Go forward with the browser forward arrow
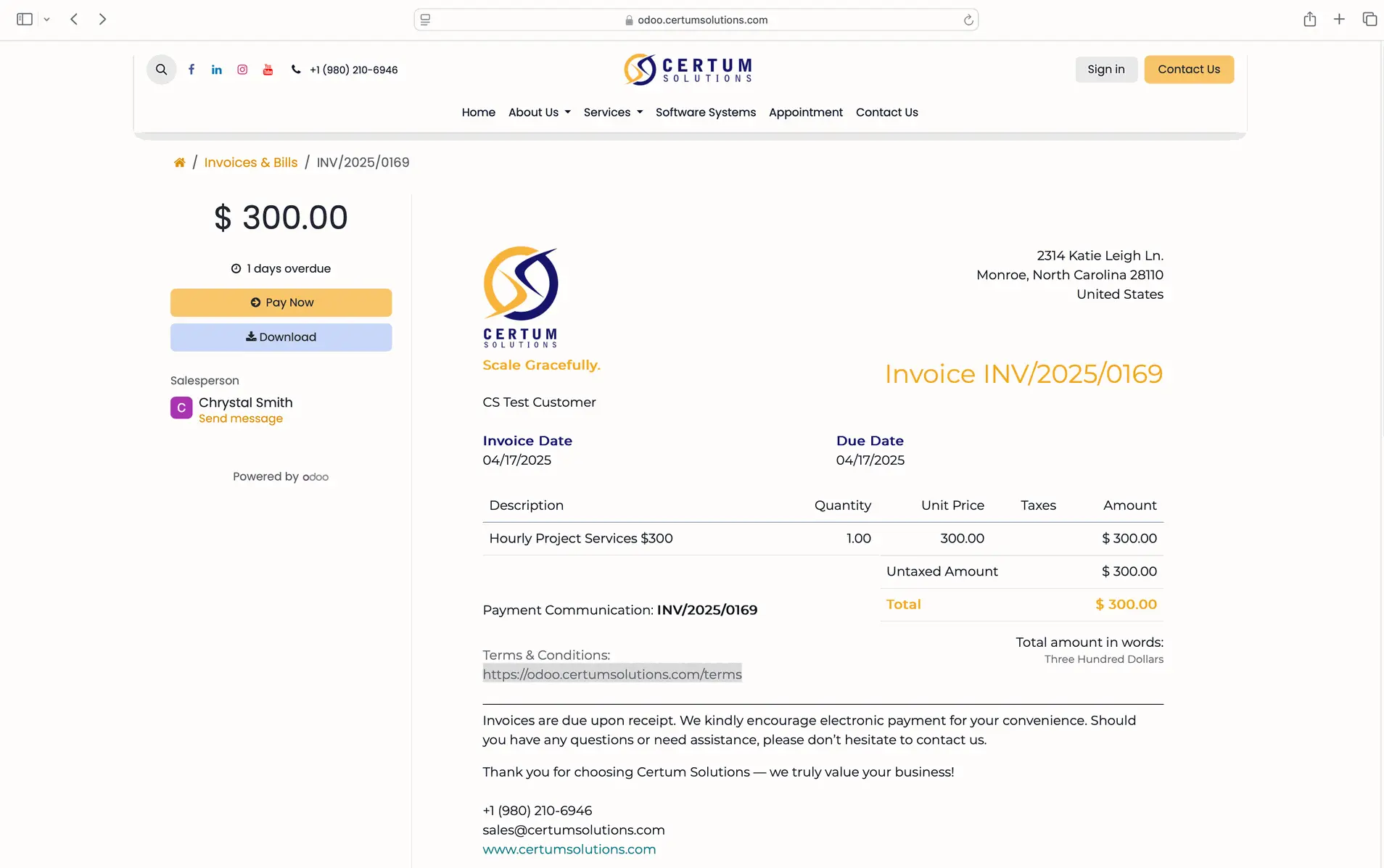 (x=102, y=20)
